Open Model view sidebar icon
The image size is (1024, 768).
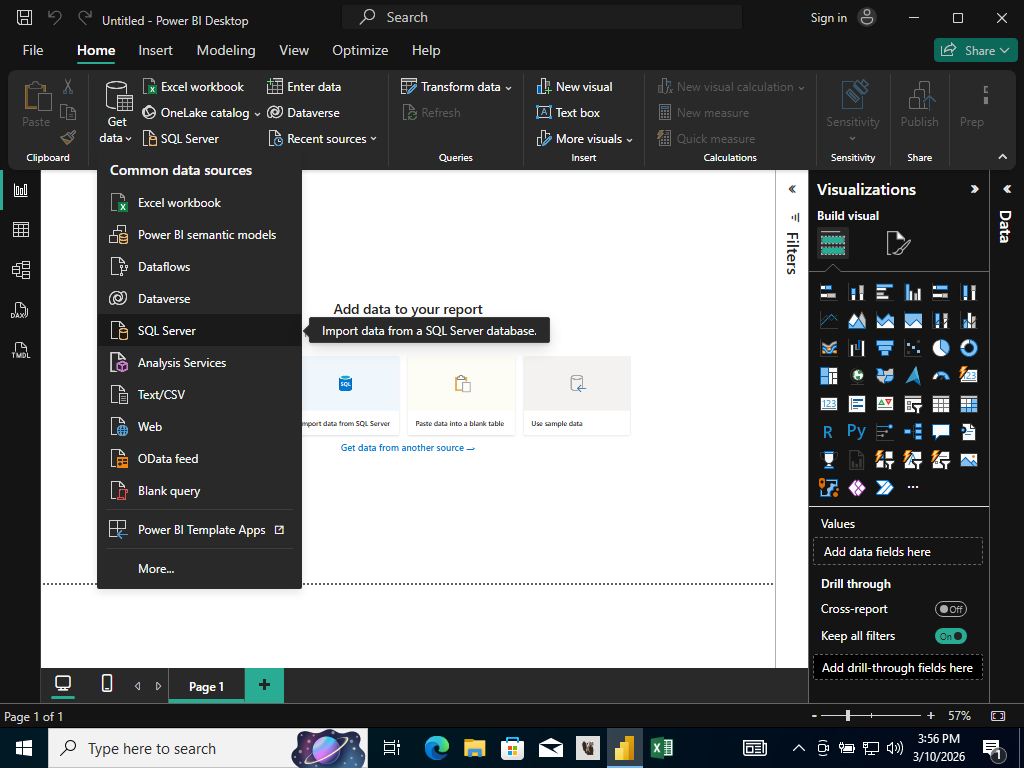[21, 270]
